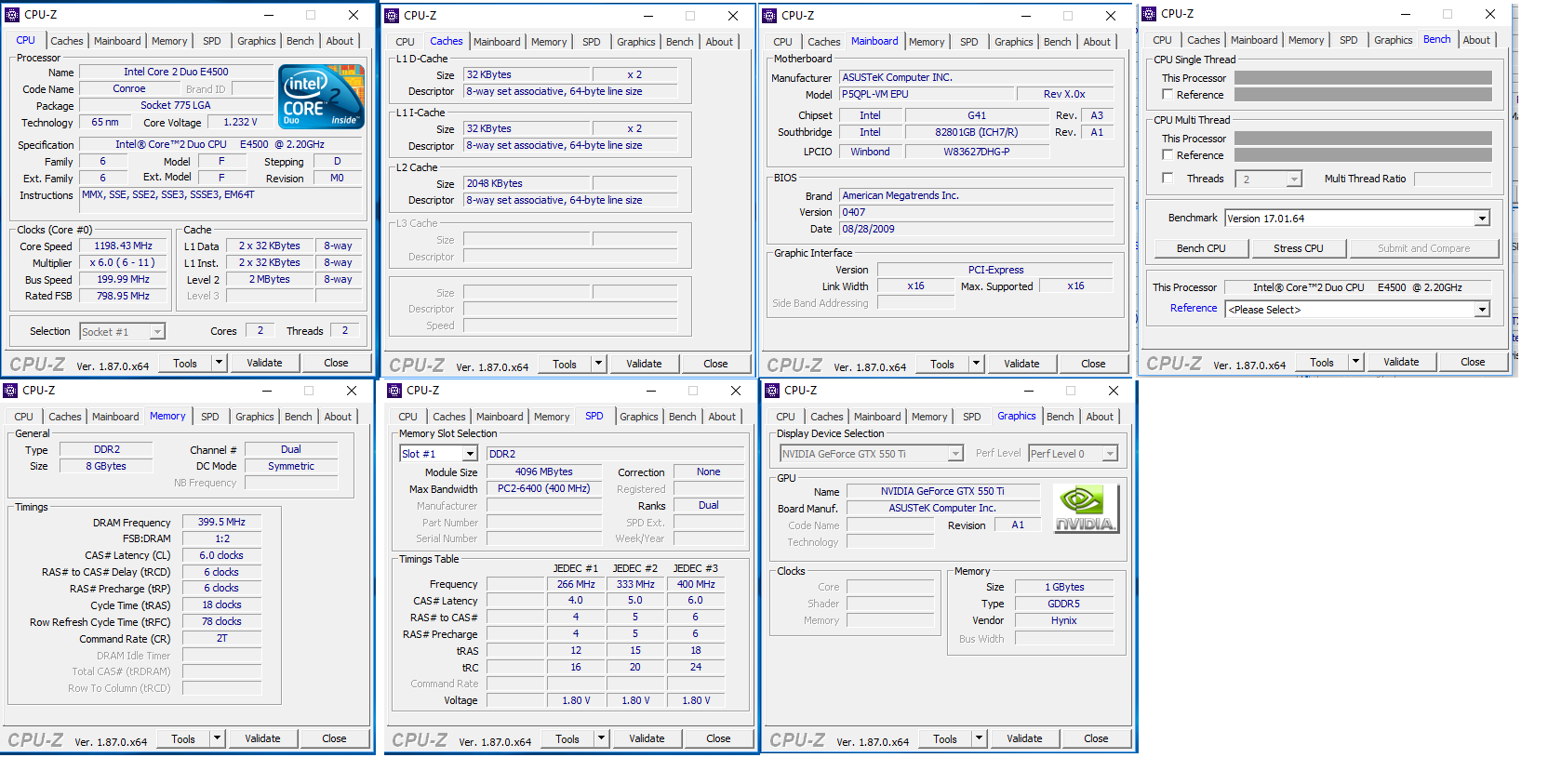Click CPU-Z title icon of CPU tab window
Viewport: 1548px width, 784px height.
pyautogui.click(x=12, y=15)
